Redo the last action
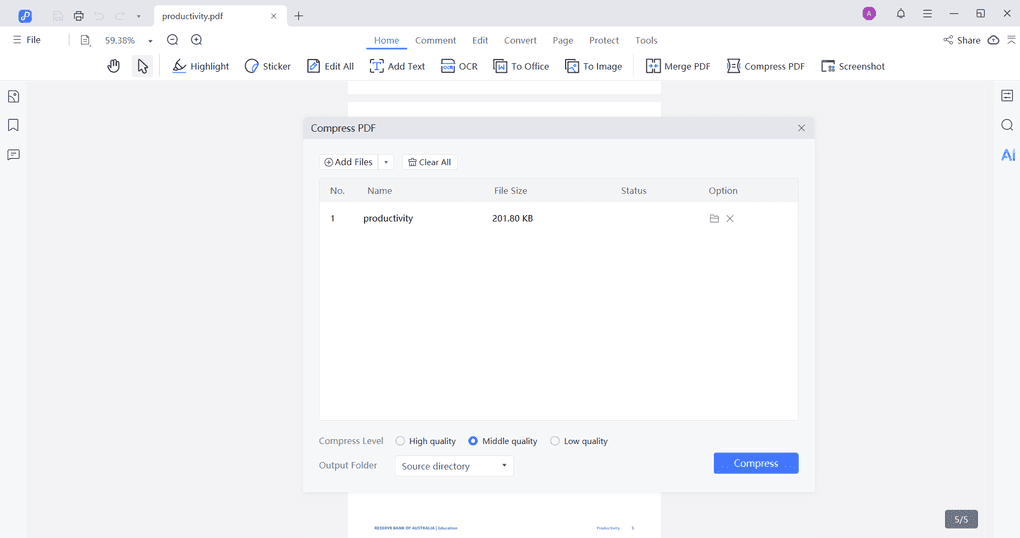 120,16
